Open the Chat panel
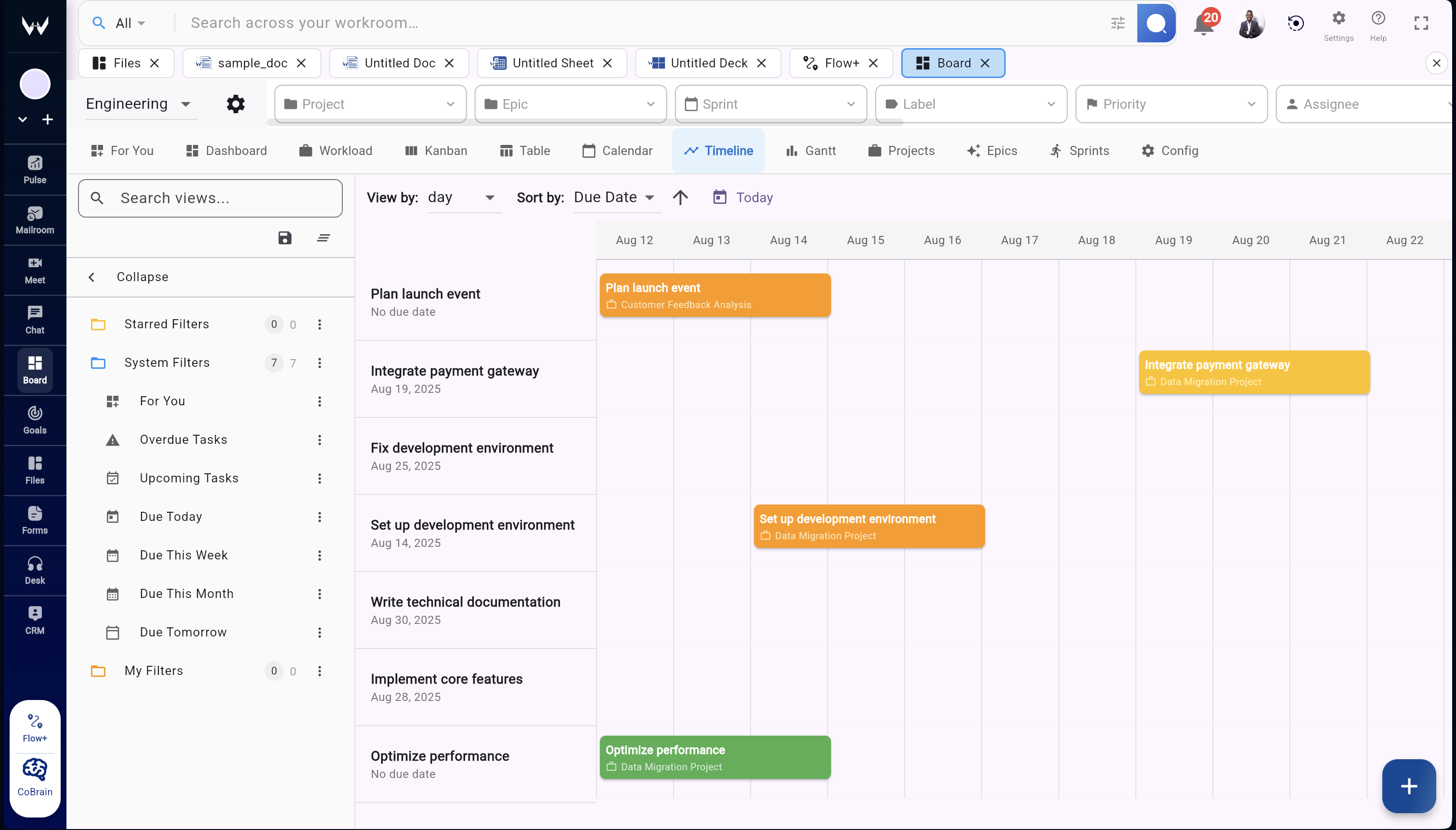Viewport: 1456px width, 830px height. click(34, 319)
